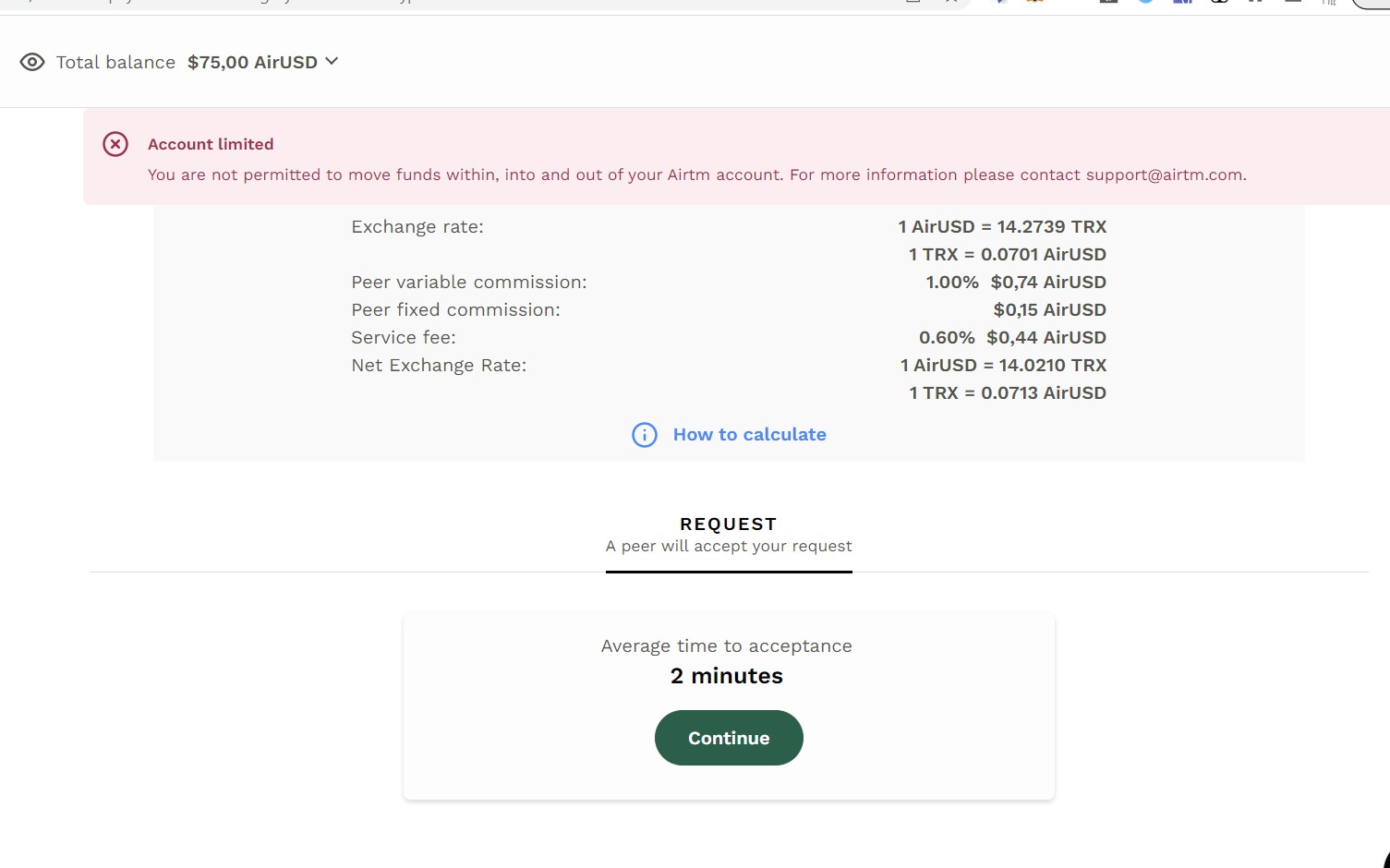The image size is (1390, 868).
Task: Click the Account limited heading
Action: 211,144
